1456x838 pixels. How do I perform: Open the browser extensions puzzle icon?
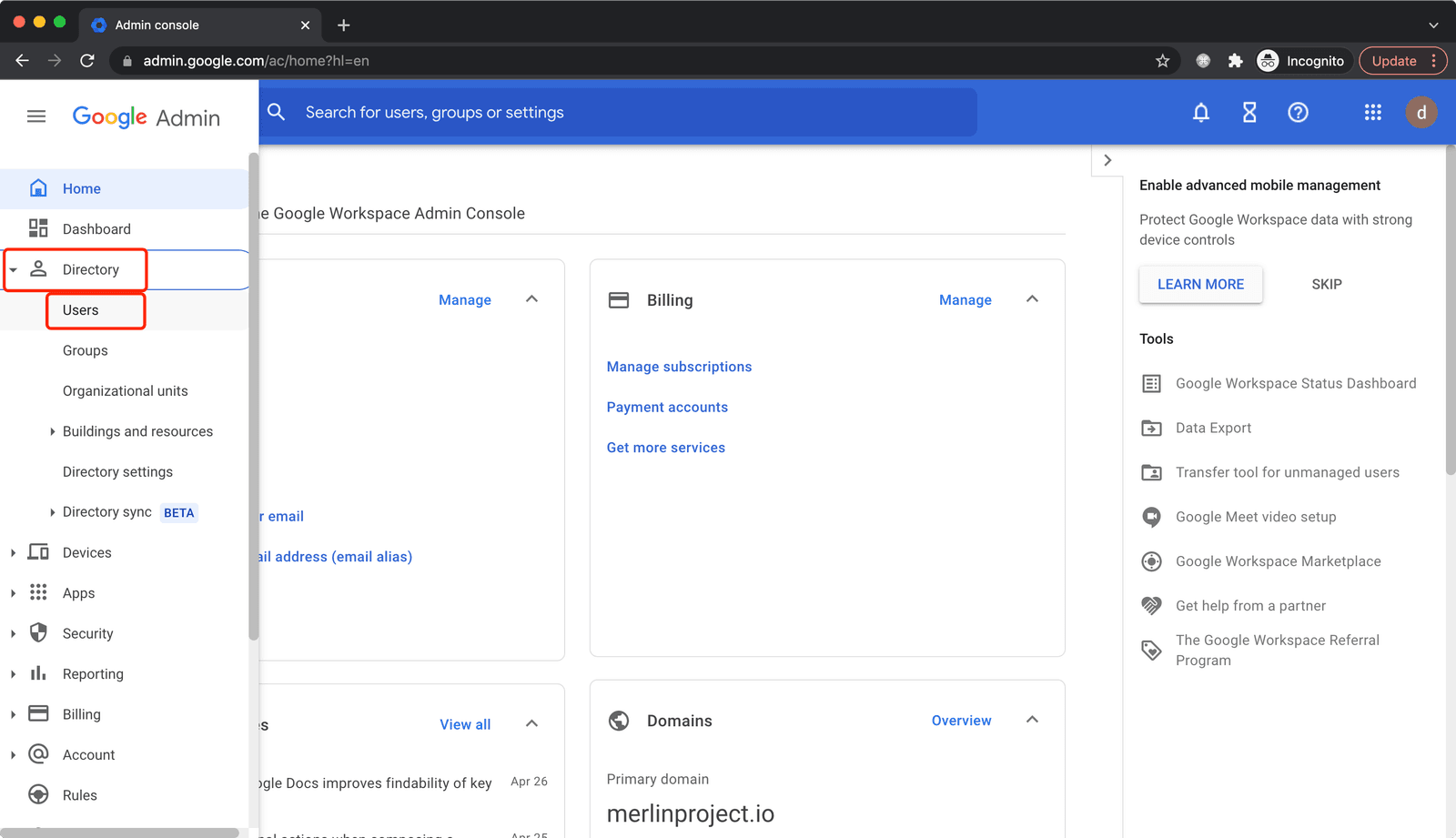click(x=1235, y=61)
